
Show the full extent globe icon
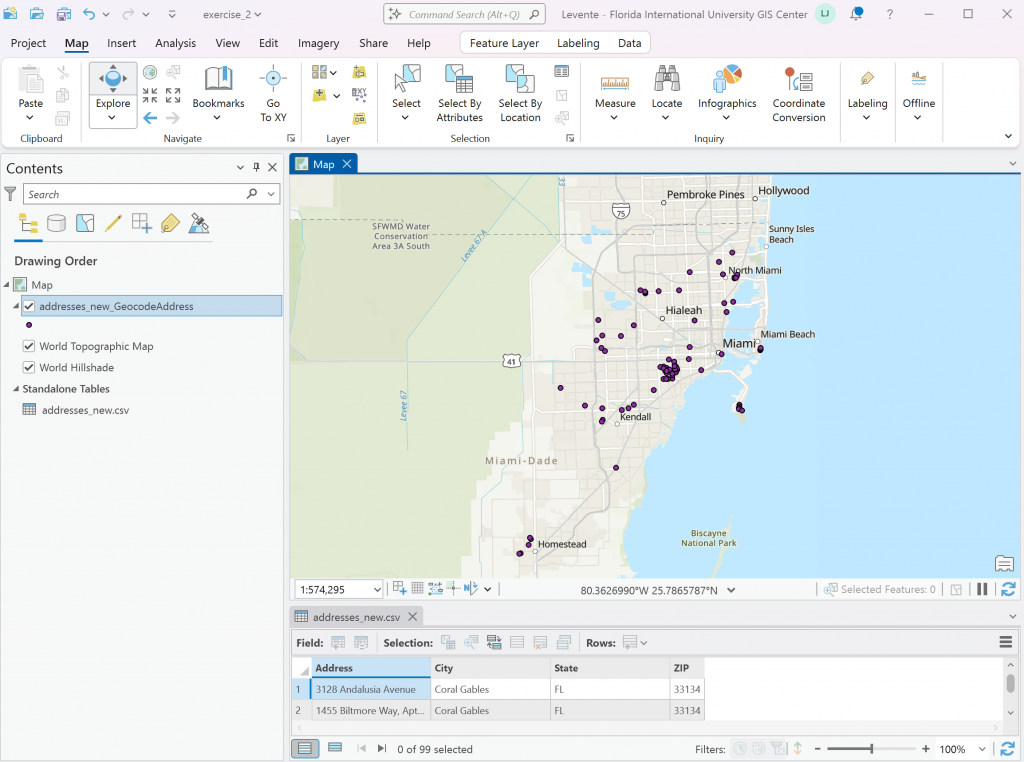click(x=150, y=72)
